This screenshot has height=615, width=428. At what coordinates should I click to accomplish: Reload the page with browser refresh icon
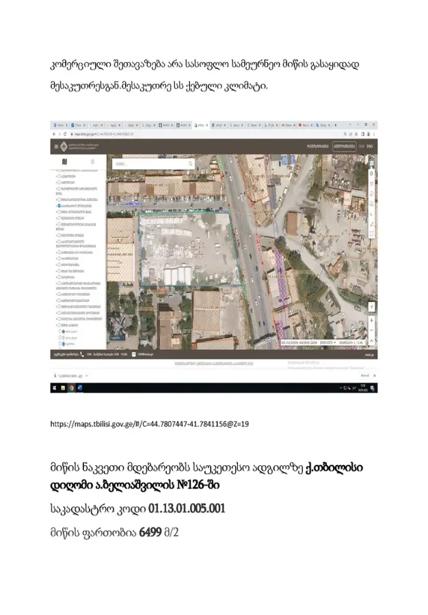click(x=65, y=134)
